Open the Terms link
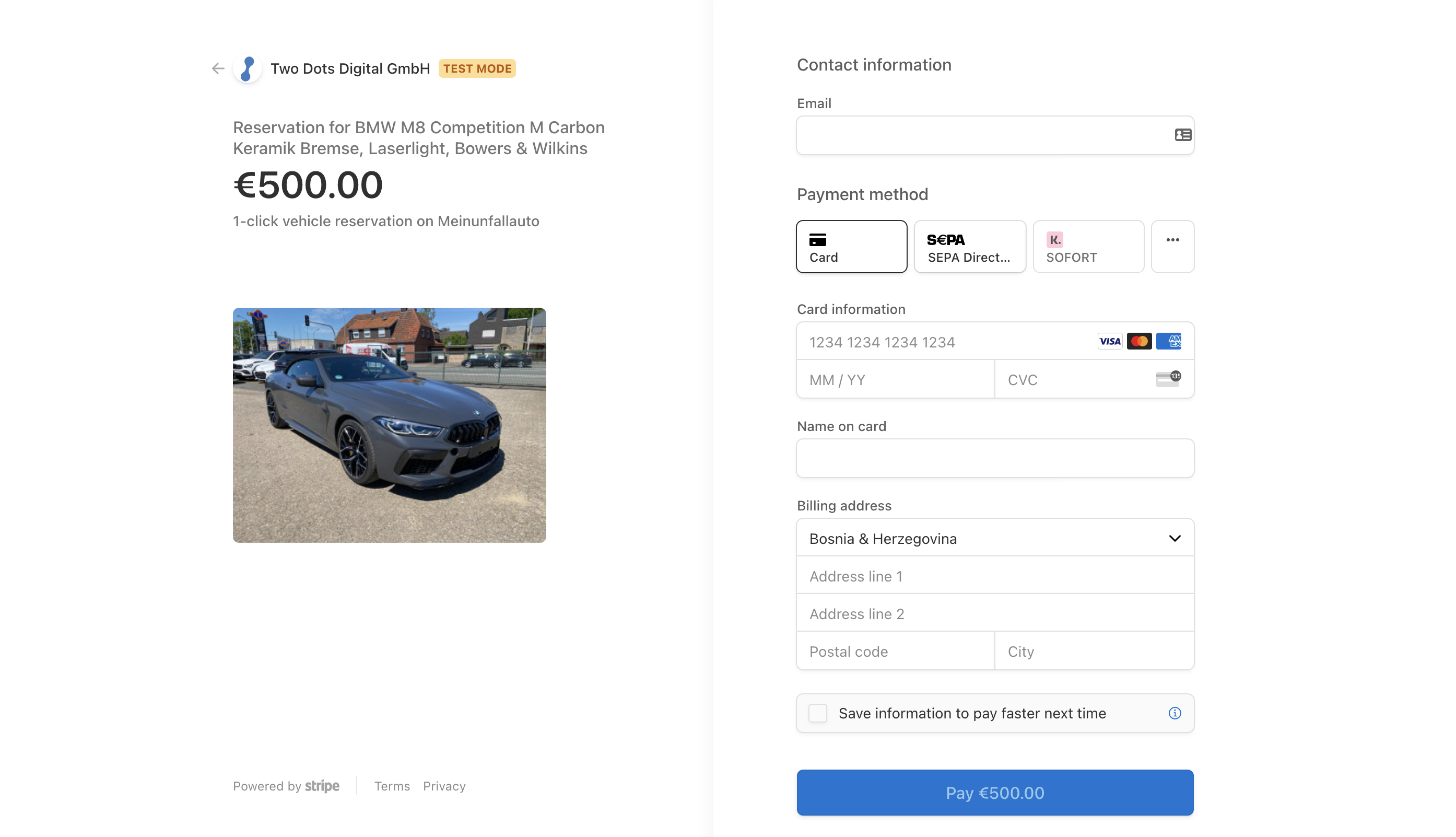The width and height of the screenshot is (1456, 837). tap(392, 786)
